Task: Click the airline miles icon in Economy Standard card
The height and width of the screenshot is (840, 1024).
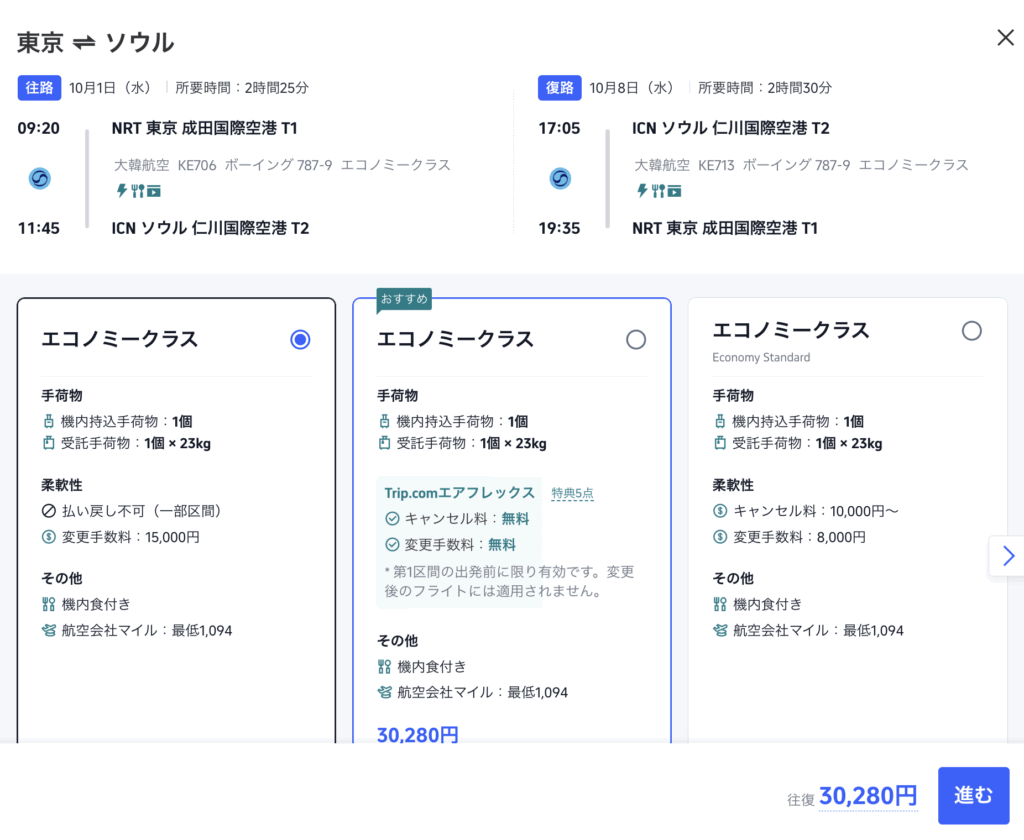Action: 719,630
